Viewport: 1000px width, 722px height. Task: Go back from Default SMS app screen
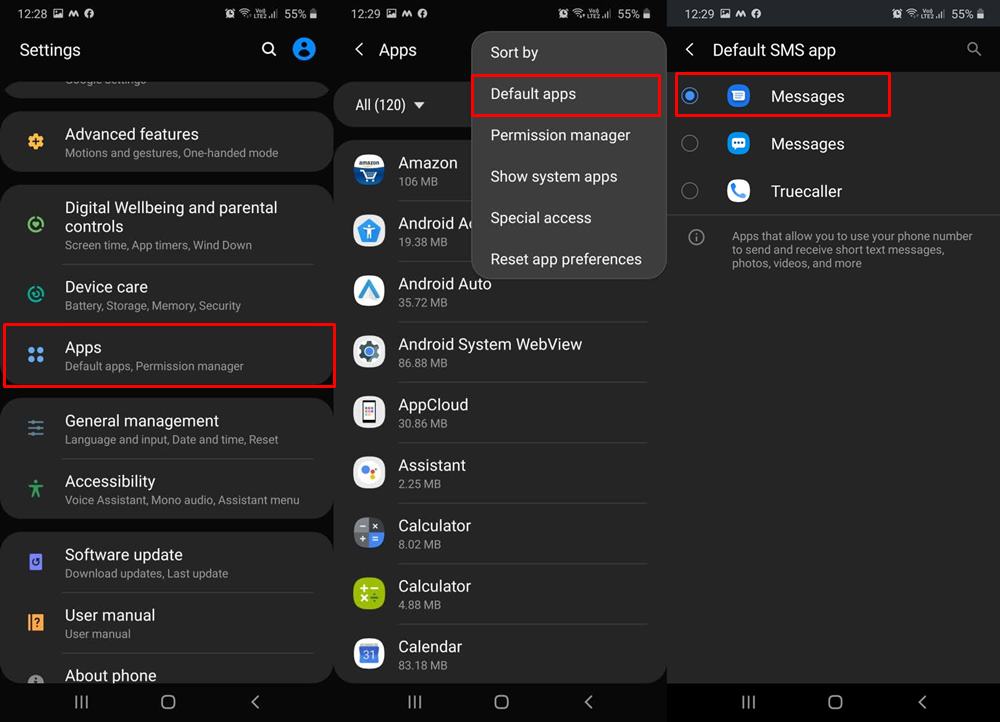690,49
